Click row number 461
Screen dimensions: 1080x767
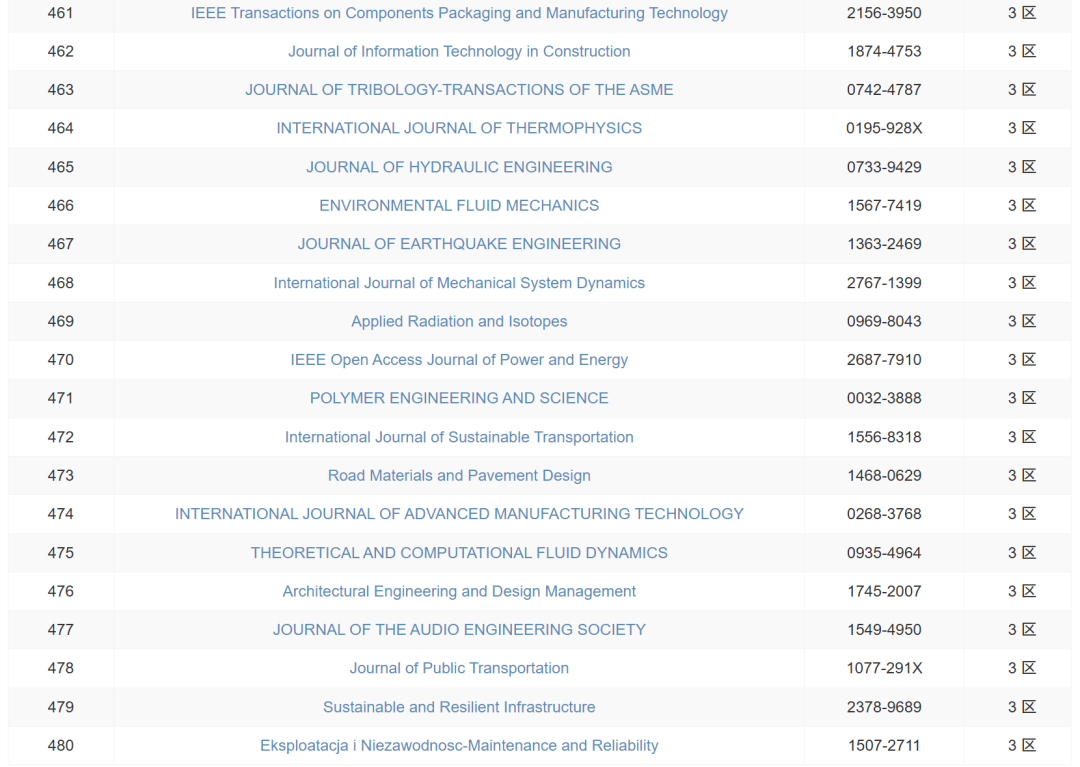point(61,13)
